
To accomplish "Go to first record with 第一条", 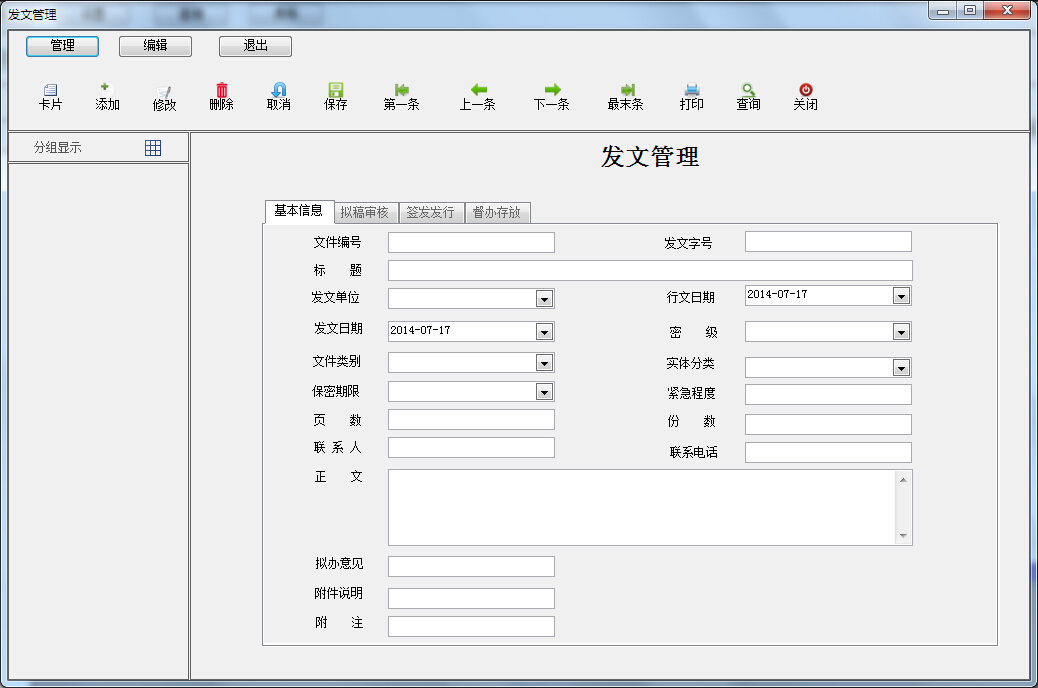I will (401, 91).
